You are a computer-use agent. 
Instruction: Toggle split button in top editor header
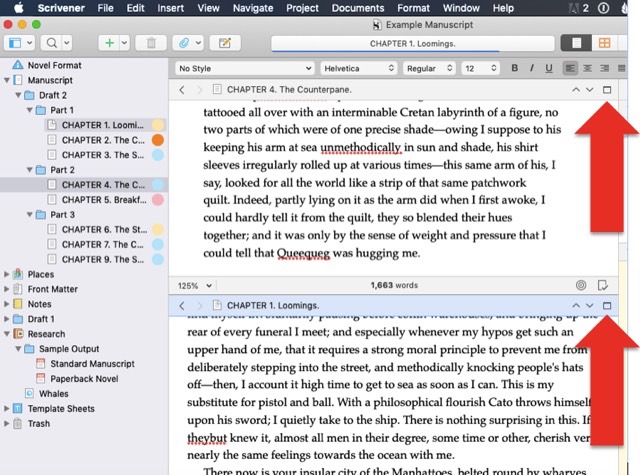click(x=607, y=89)
